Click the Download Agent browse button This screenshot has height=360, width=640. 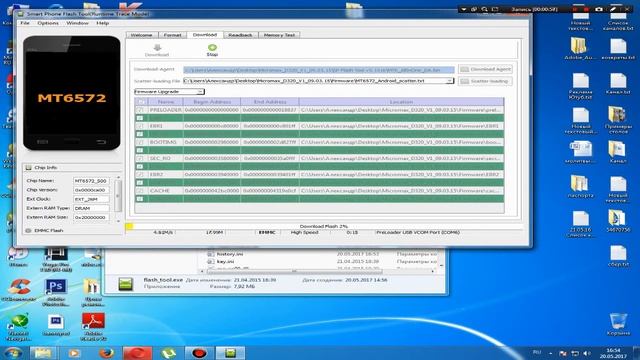(485, 69)
